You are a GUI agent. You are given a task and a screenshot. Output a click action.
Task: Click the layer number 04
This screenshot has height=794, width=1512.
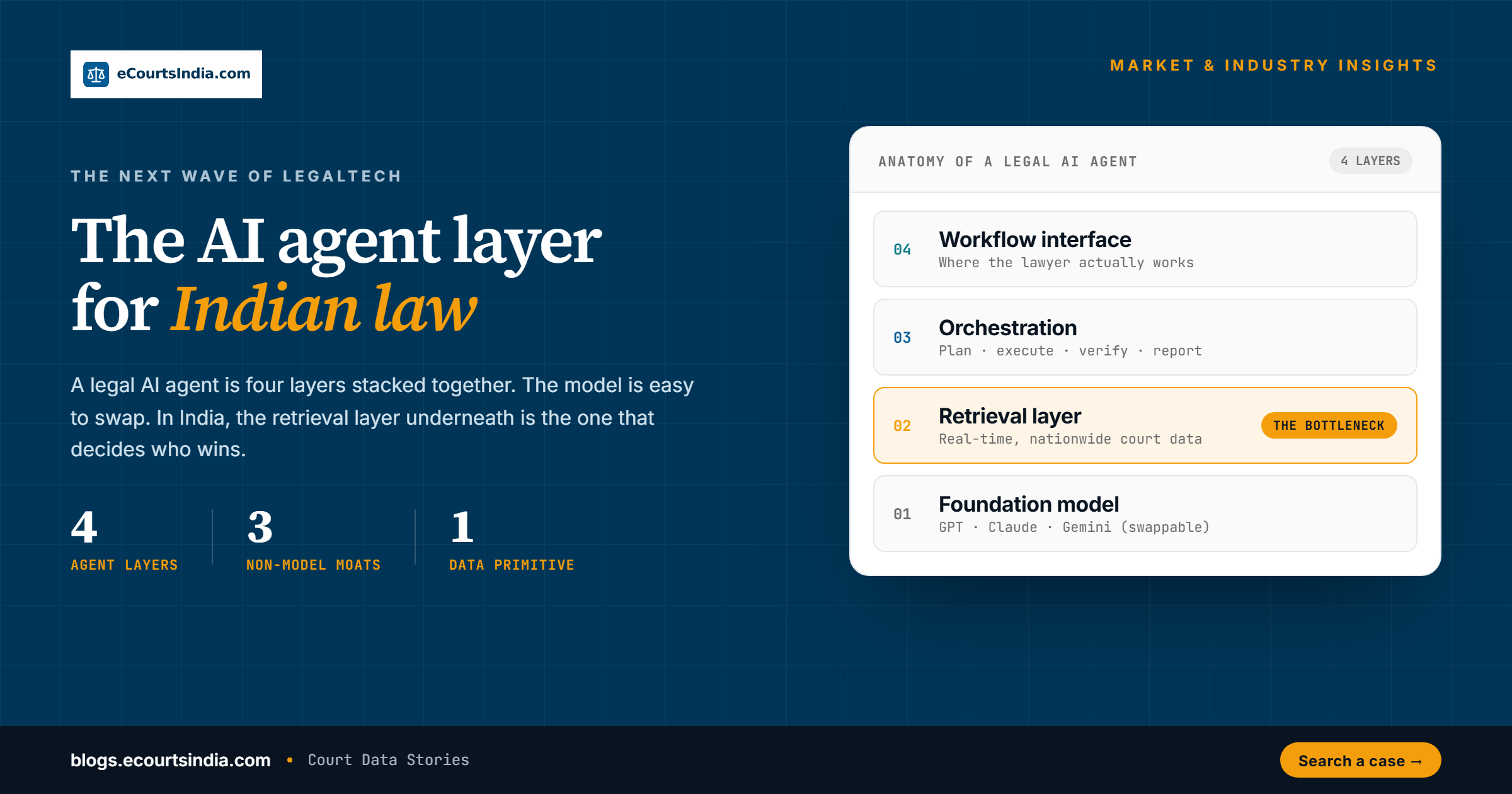902,250
